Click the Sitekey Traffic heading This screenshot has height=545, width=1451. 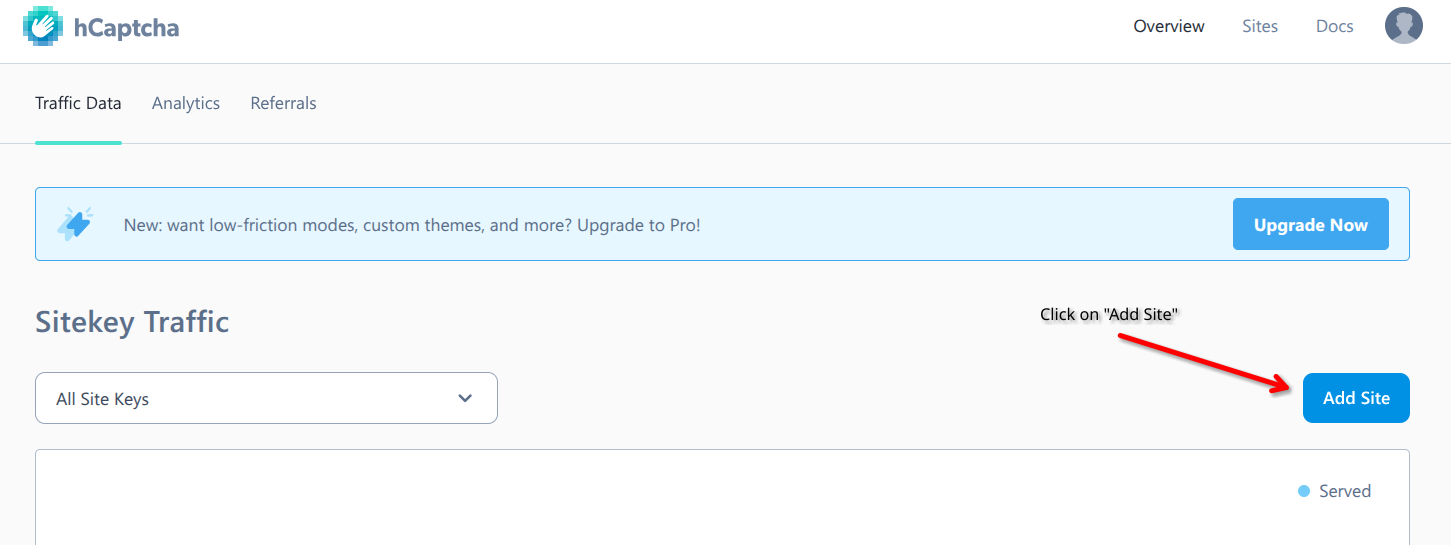(132, 322)
